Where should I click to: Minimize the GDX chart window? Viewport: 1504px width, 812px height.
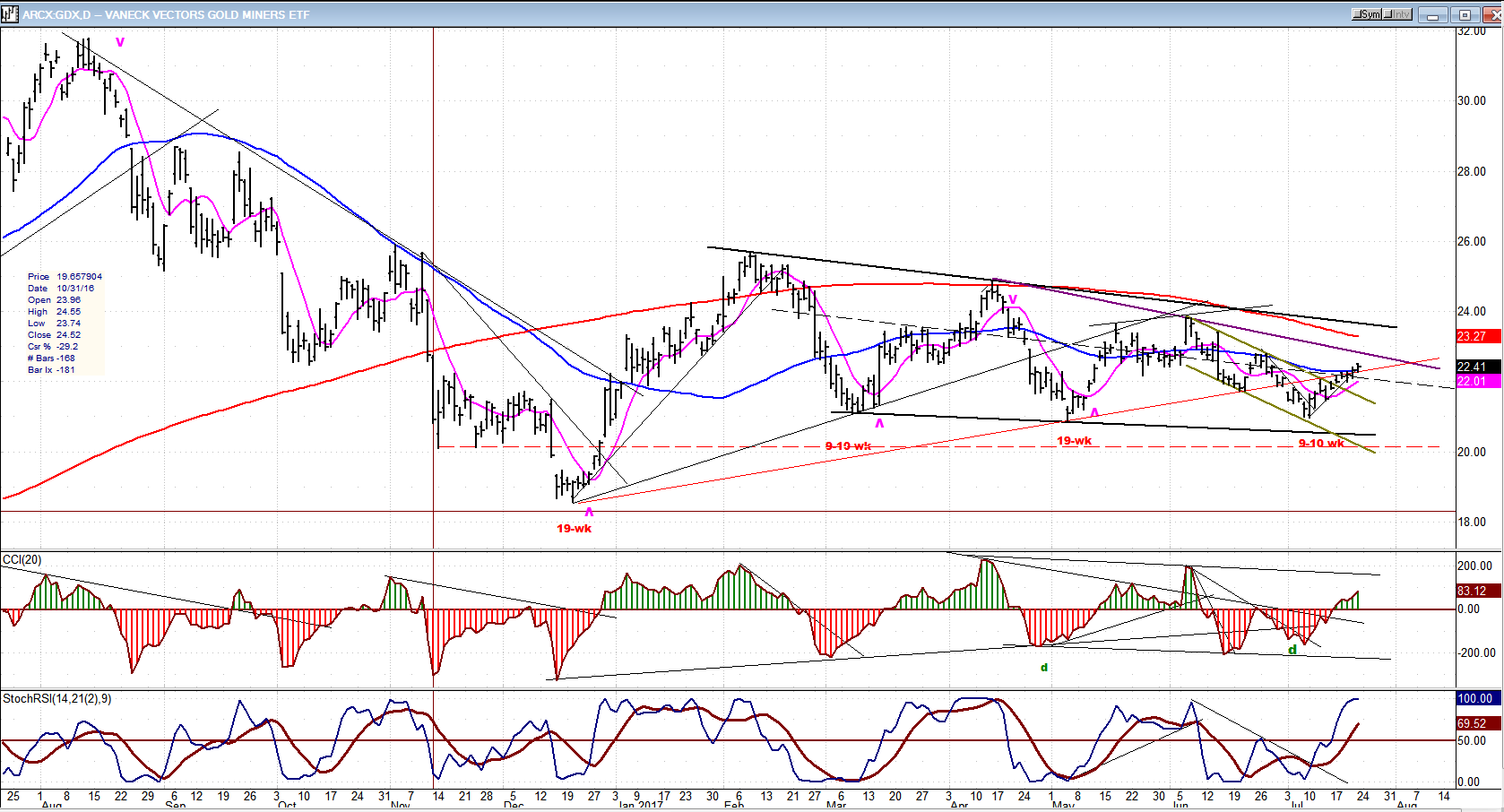coord(1434,14)
